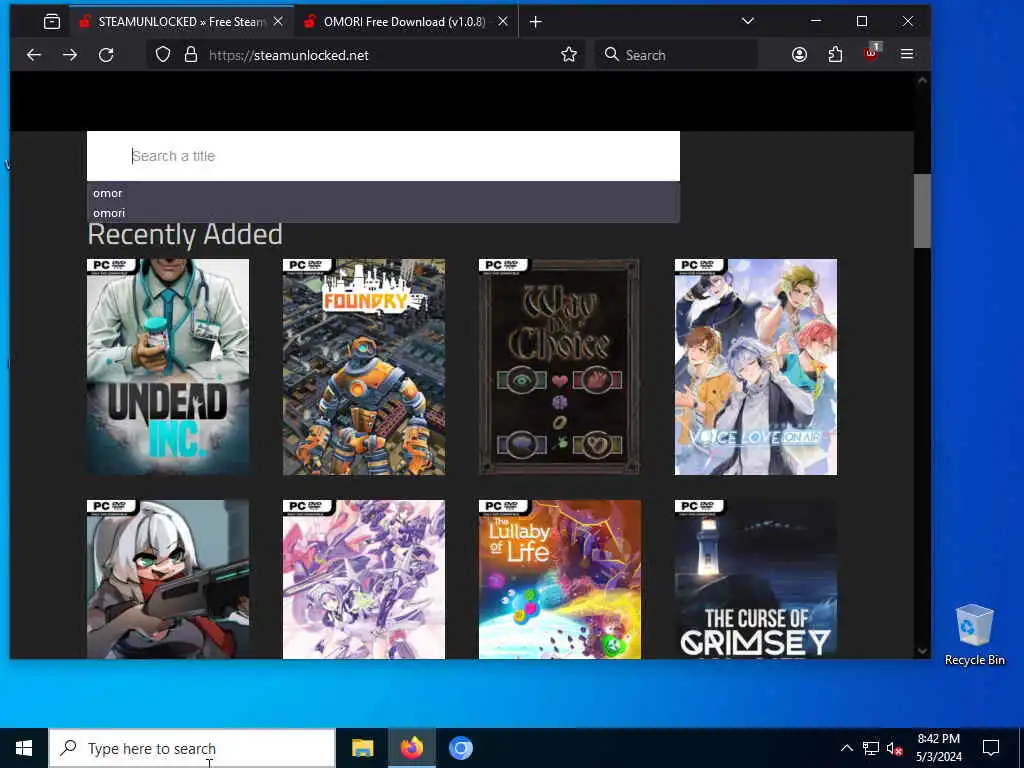Show hidden system tray icons
Viewport: 1024px width, 768px height.
[846, 748]
